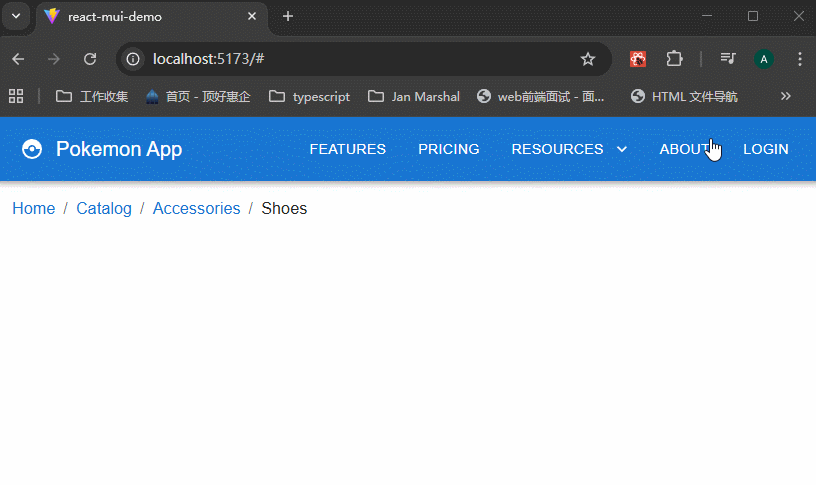Screen dimensions: 816x485
Task: Click the Chrome profile avatar
Action: pyautogui.click(x=764, y=59)
